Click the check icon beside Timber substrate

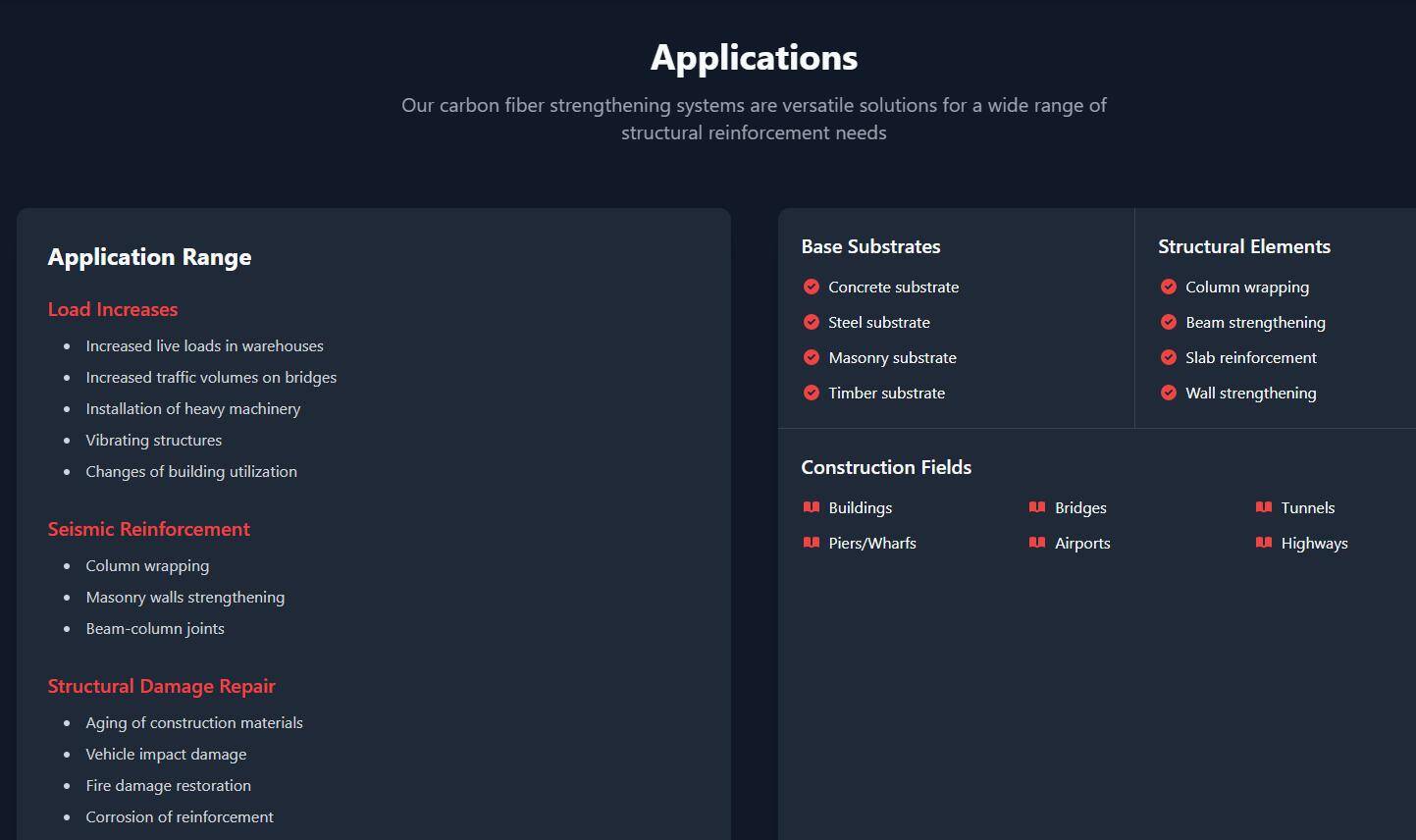coord(811,393)
